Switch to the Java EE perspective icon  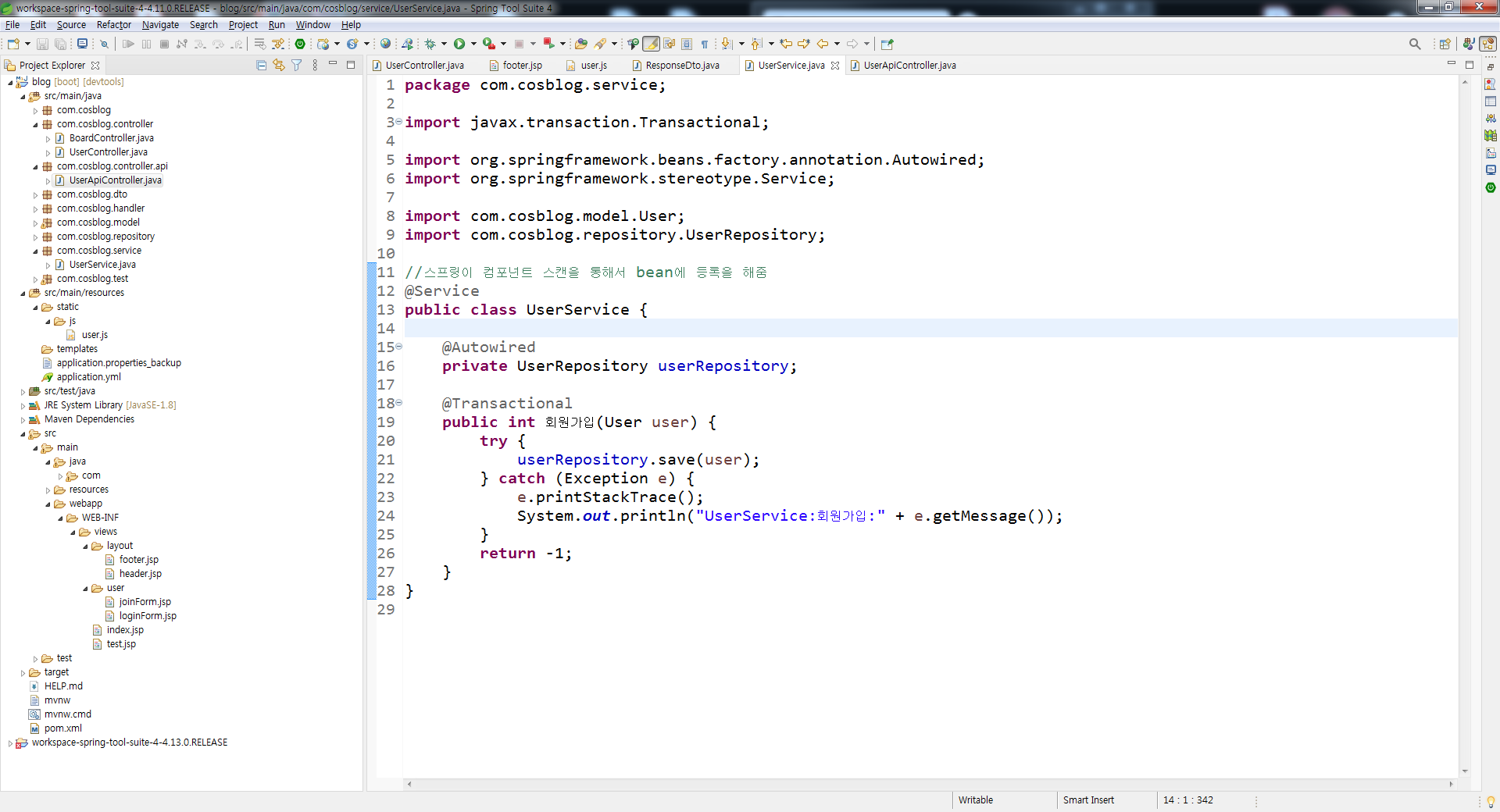pos(1469,44)
